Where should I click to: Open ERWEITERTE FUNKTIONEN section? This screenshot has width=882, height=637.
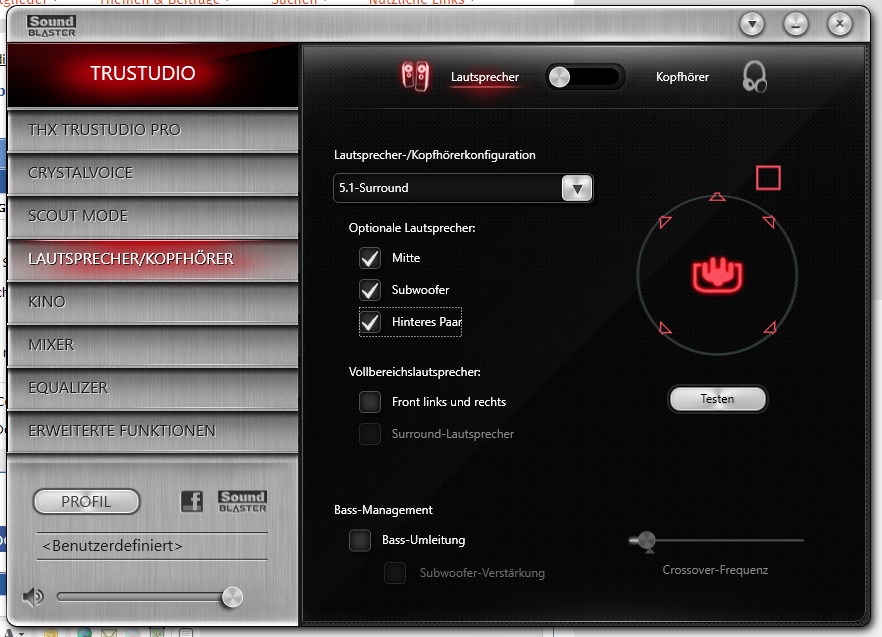tap(153, 431)
